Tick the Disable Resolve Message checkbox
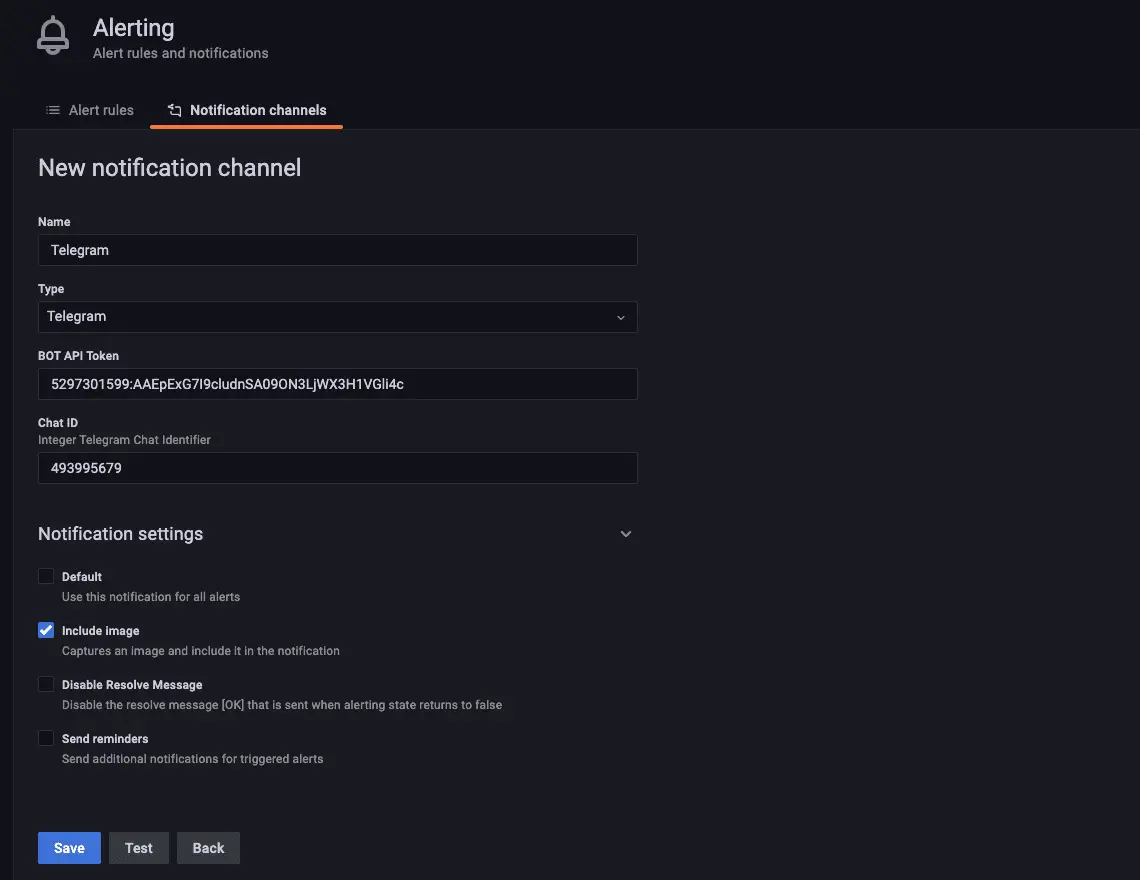 click(x=46, y=684)
